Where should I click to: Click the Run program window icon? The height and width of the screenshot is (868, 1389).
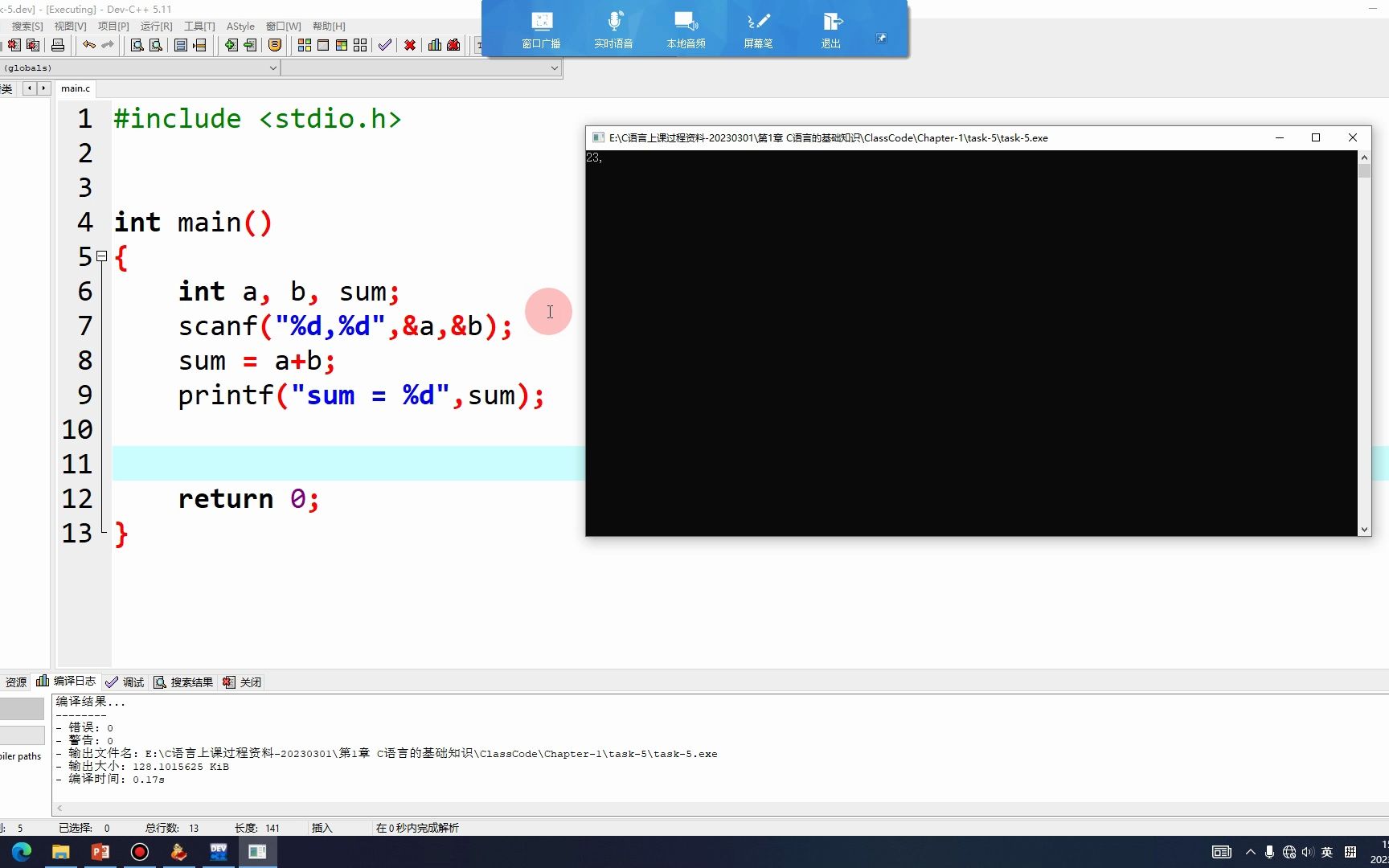[323, 45]
